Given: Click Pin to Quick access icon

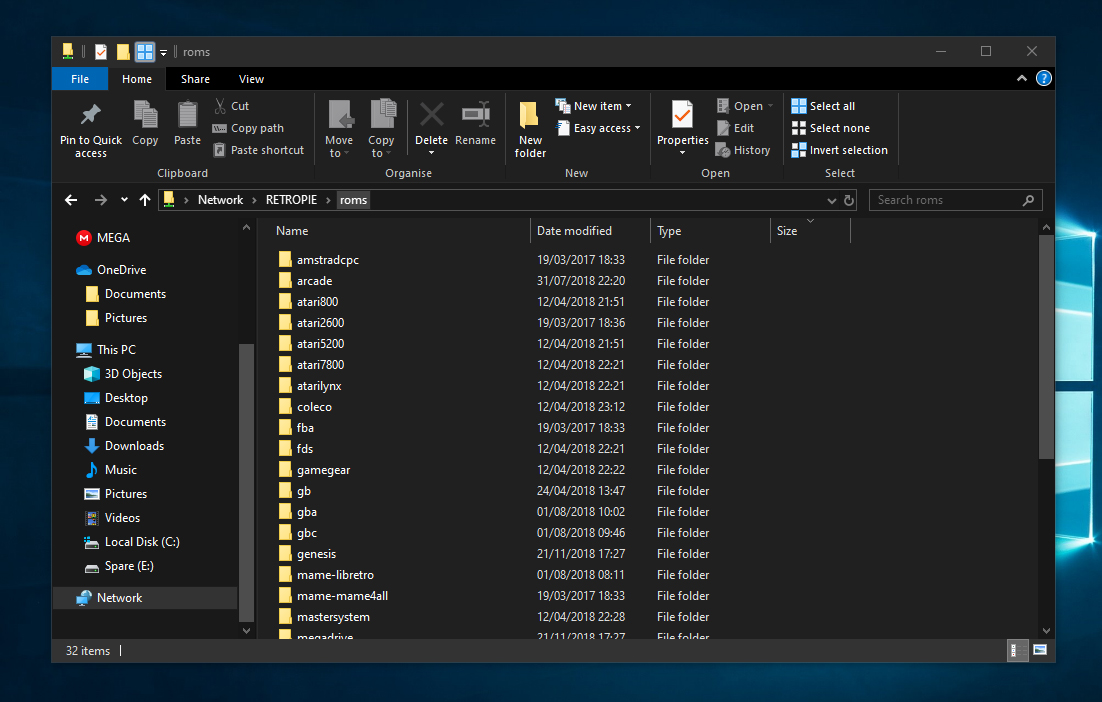Looking at the screenshot, I should point(91,115).
